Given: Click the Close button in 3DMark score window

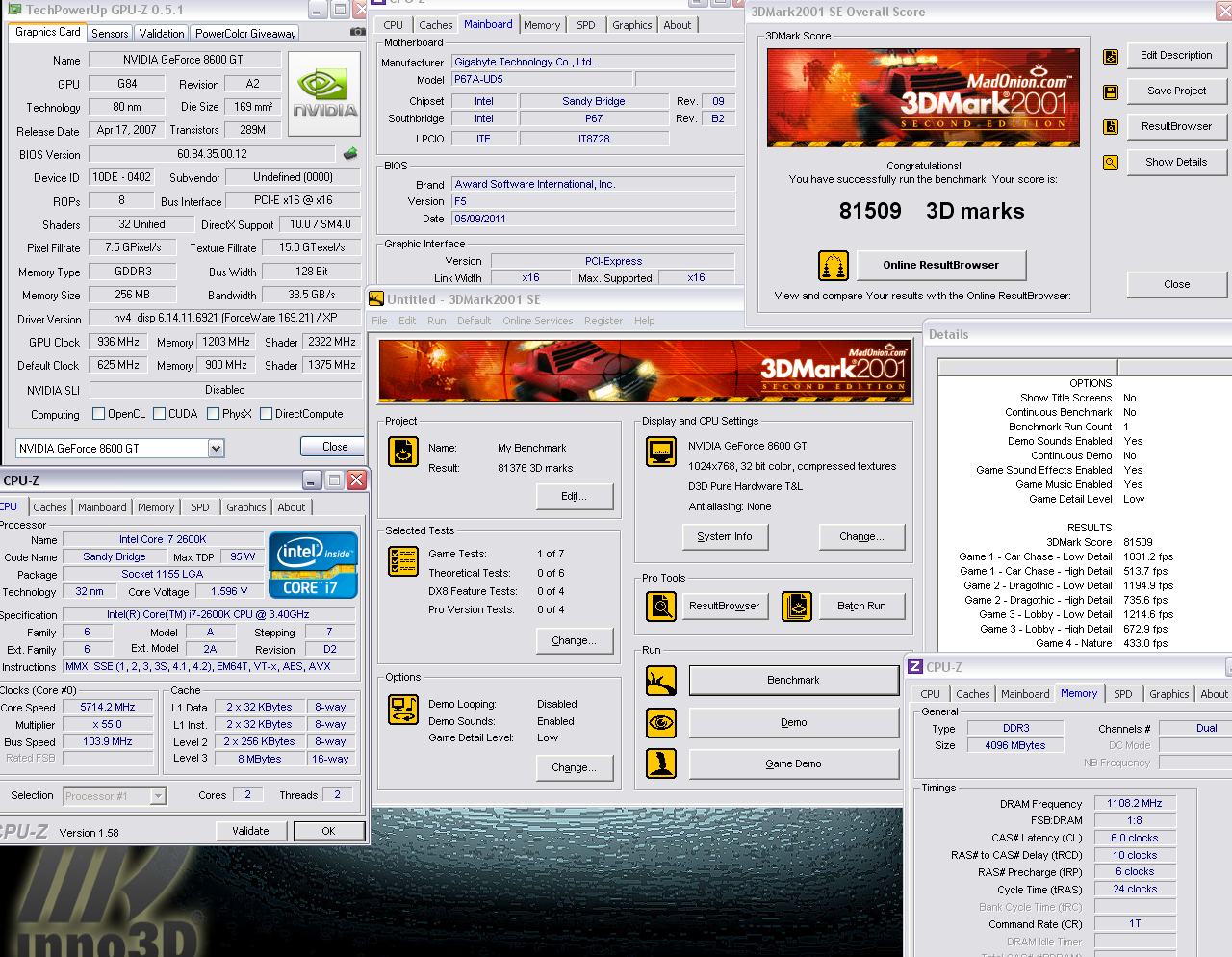Looking at the screenshot, I should pyautogui.click(x=1176, y=284).
